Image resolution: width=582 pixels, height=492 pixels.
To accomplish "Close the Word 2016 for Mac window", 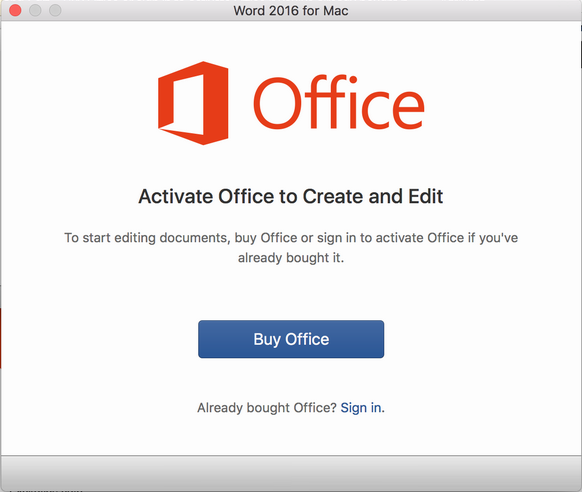I will click(15, 10).
